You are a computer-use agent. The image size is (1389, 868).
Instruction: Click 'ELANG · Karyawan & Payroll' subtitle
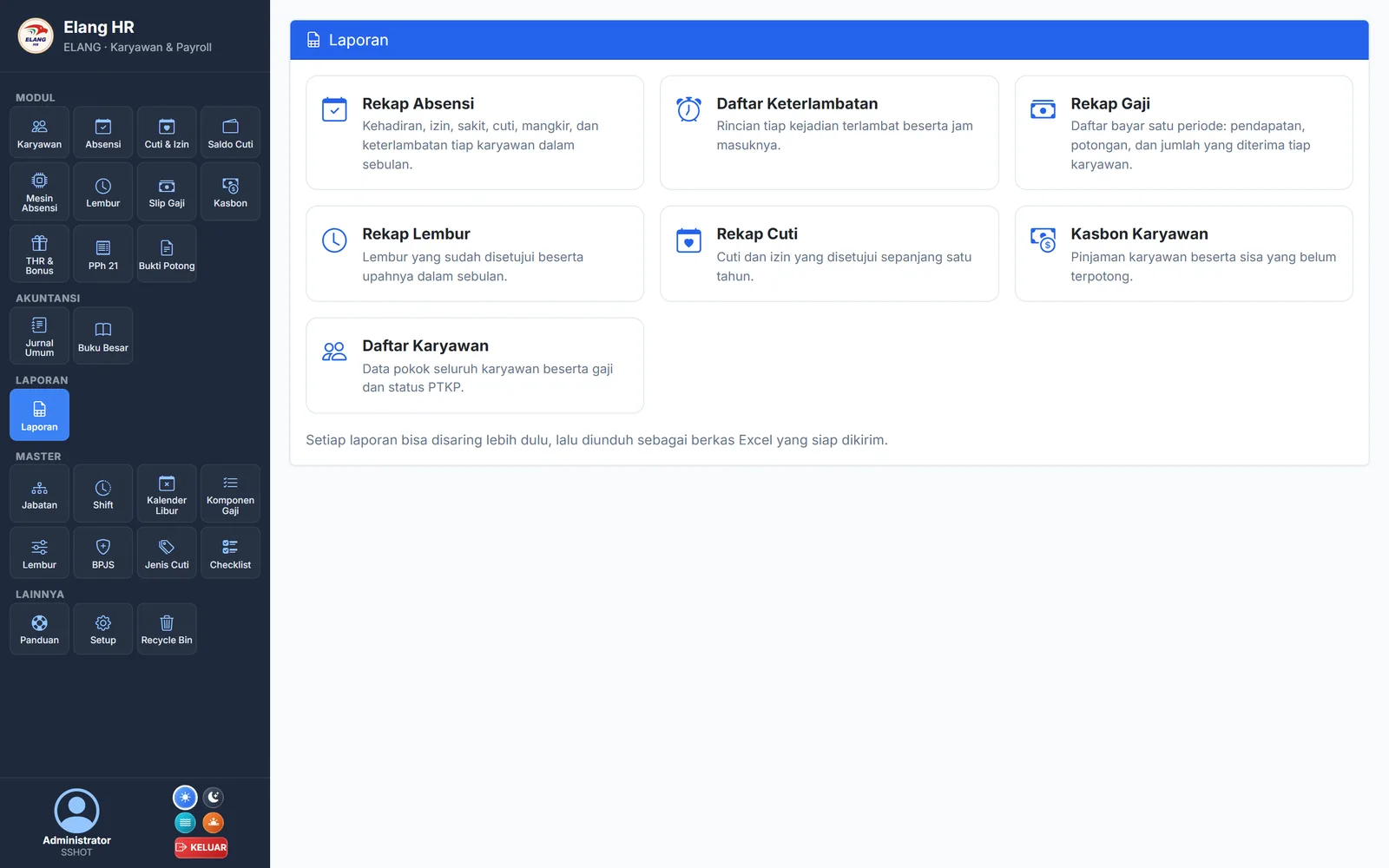[137, 48]
